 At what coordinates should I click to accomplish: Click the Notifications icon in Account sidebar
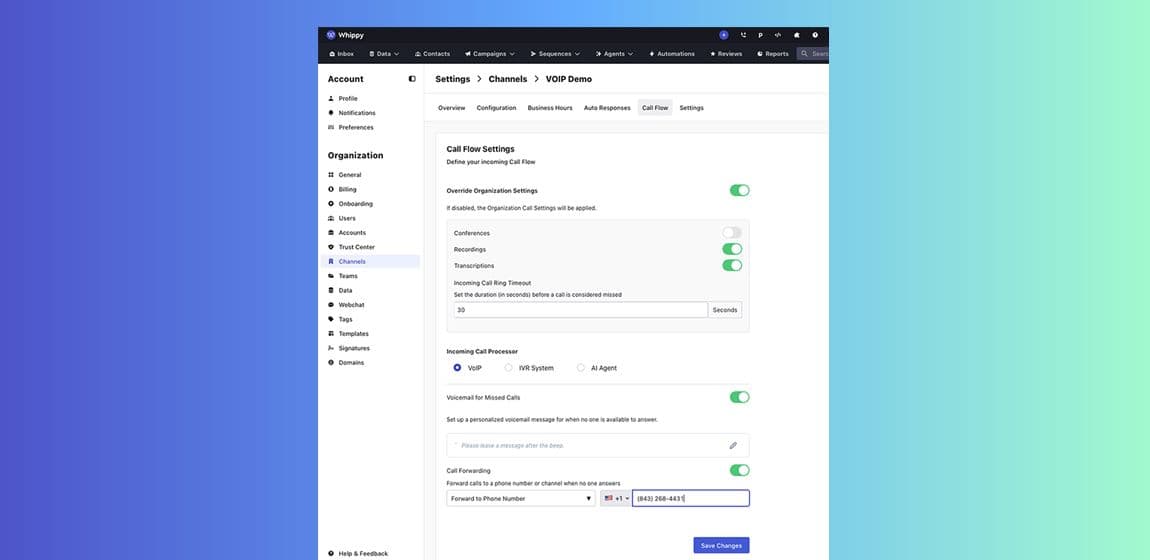tap(331, 113)
